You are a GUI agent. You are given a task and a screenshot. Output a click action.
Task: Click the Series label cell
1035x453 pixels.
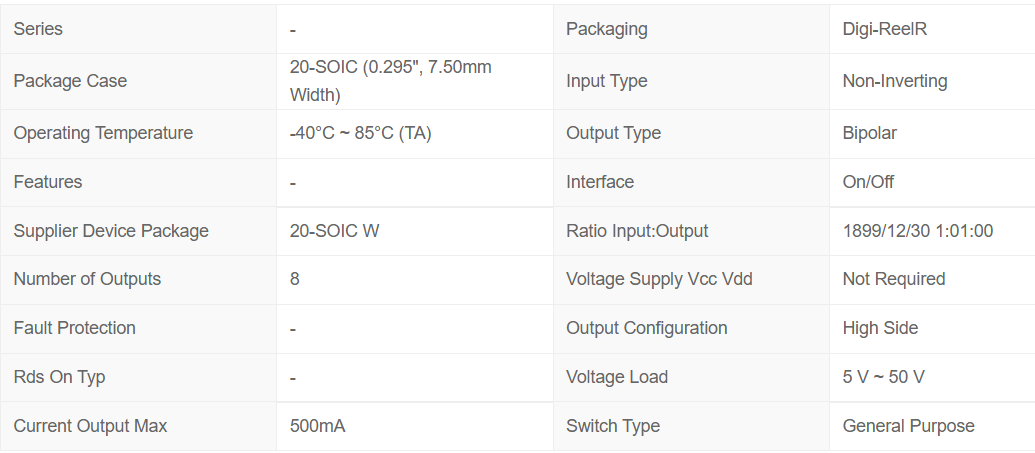pos(138,29)
